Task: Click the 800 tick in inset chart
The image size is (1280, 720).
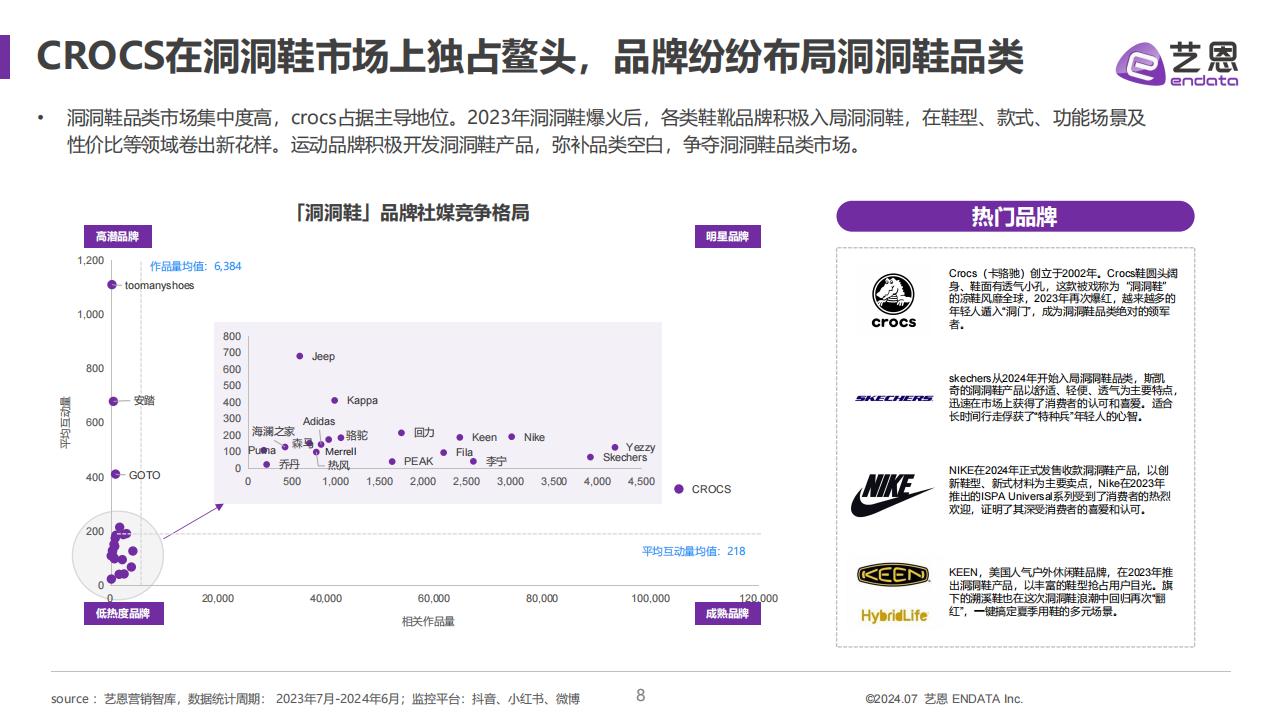Action: [232, 336]
